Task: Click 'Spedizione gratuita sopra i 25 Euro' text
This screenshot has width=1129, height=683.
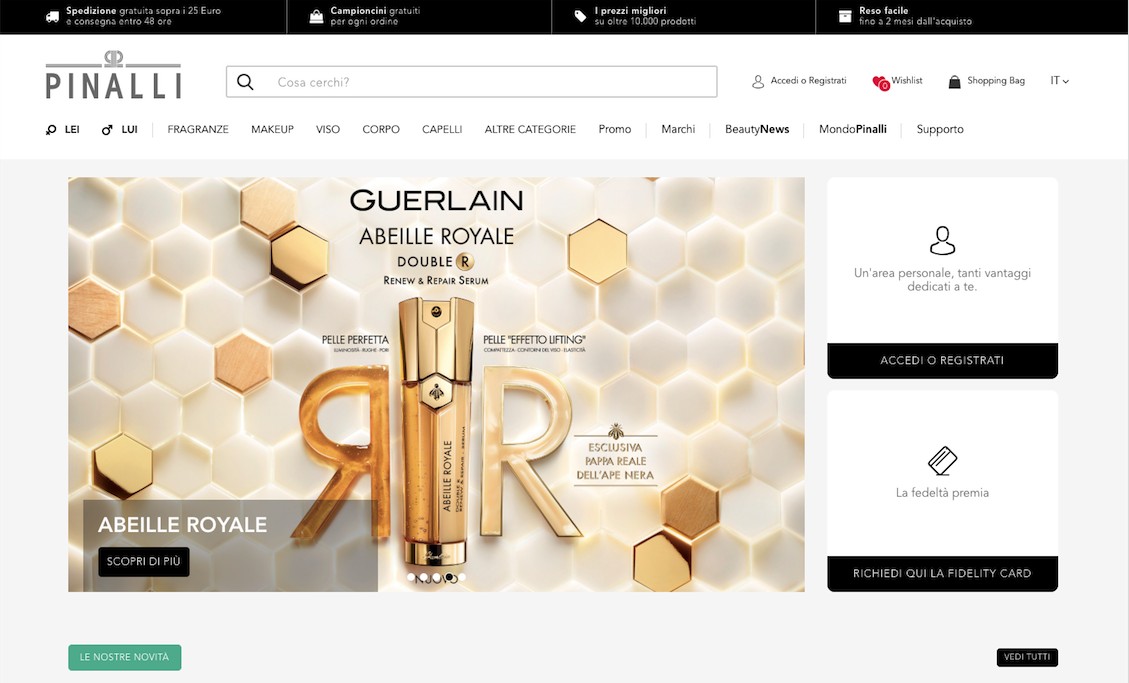Action: pos(143,11)
